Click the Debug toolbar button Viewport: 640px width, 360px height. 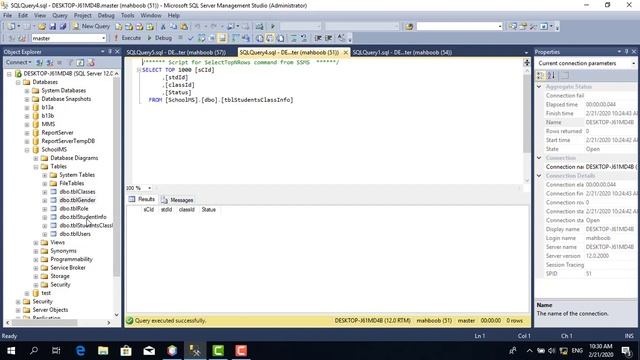click(160, 38)
